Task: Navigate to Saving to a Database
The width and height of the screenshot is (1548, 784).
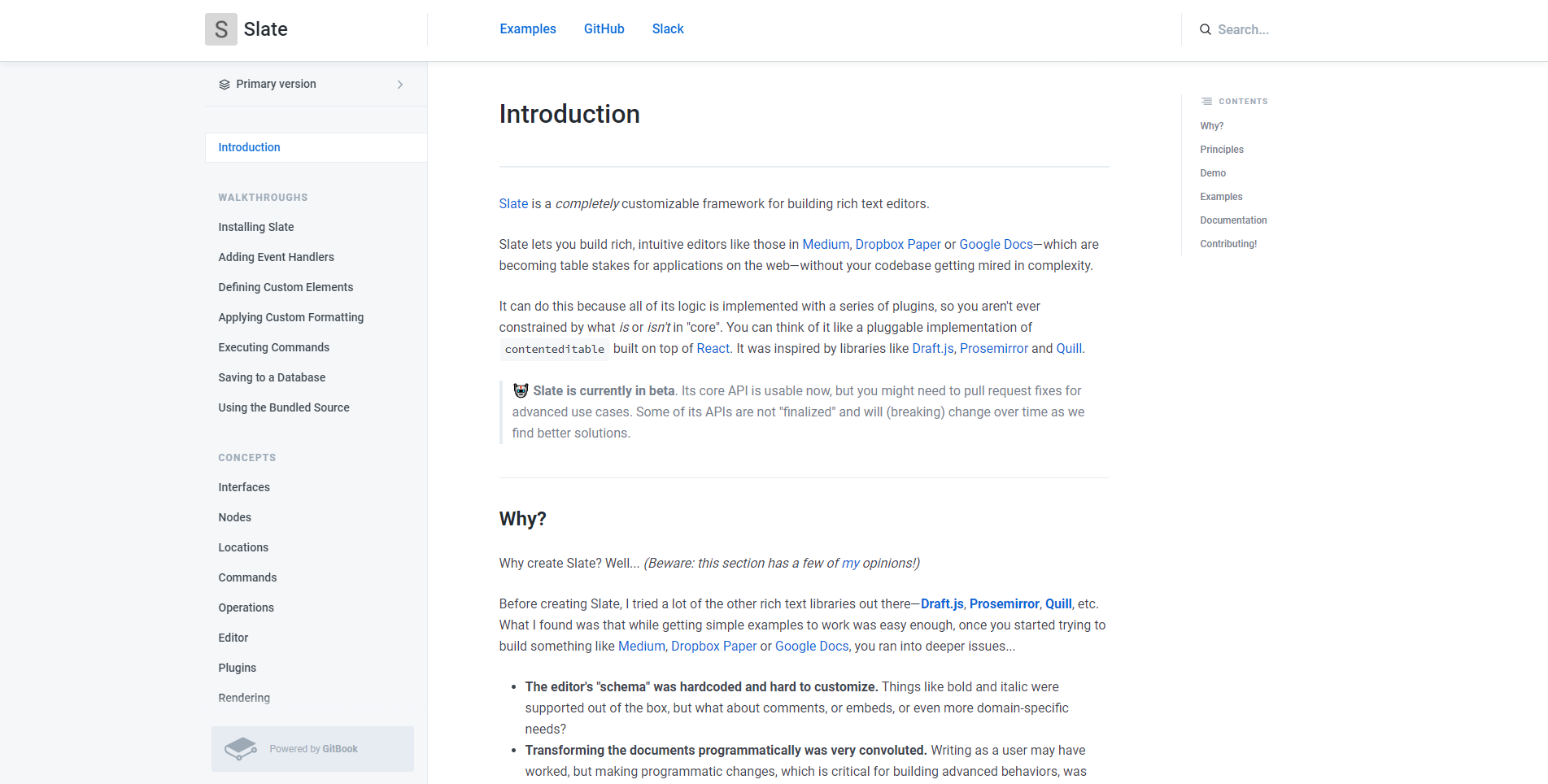Action: coord(272,377)
